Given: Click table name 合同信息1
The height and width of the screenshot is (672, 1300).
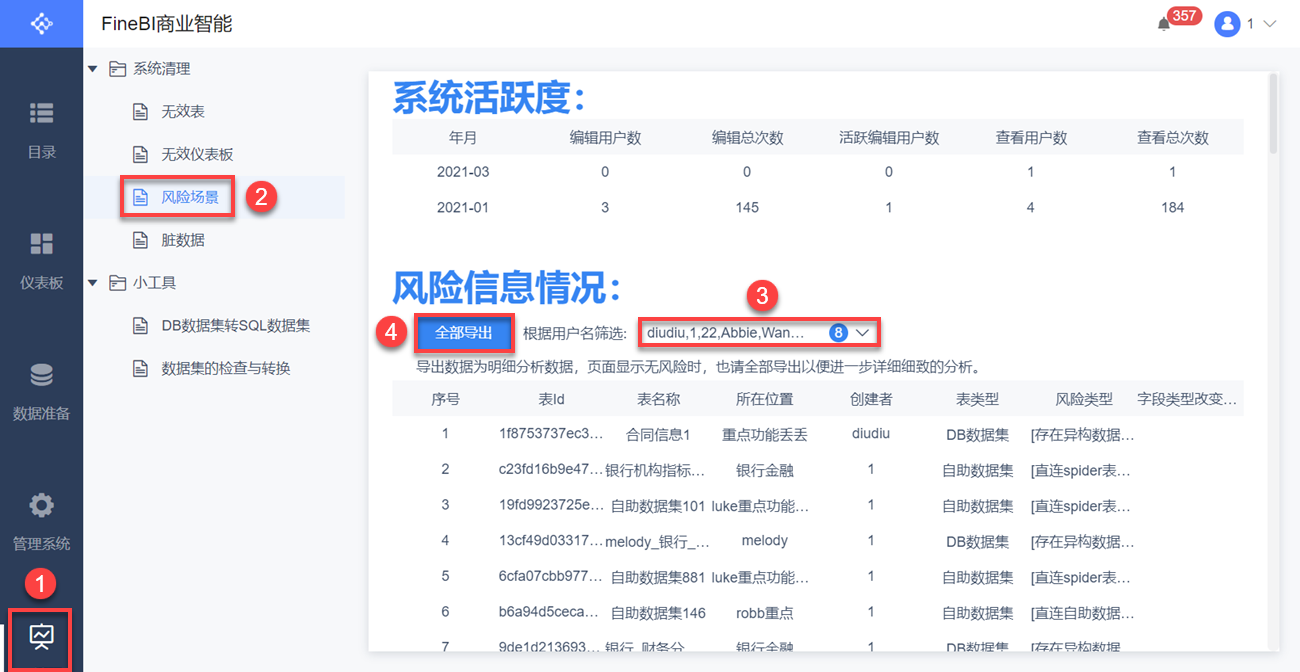Looking at the screenshot, I should click(x=658, y=435).
